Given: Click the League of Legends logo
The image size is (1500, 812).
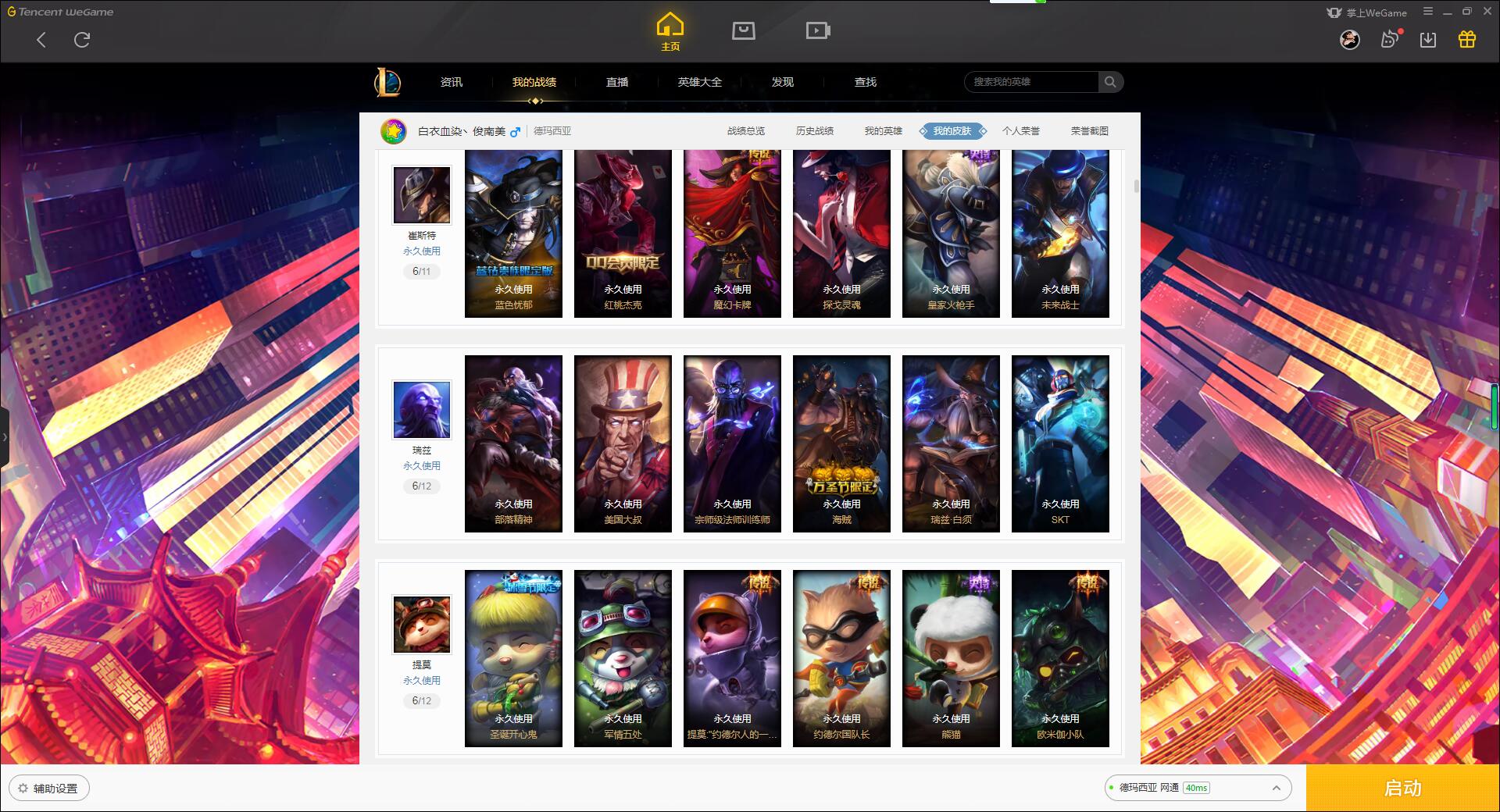Looking at the screenshot, I should coord(387,82).
